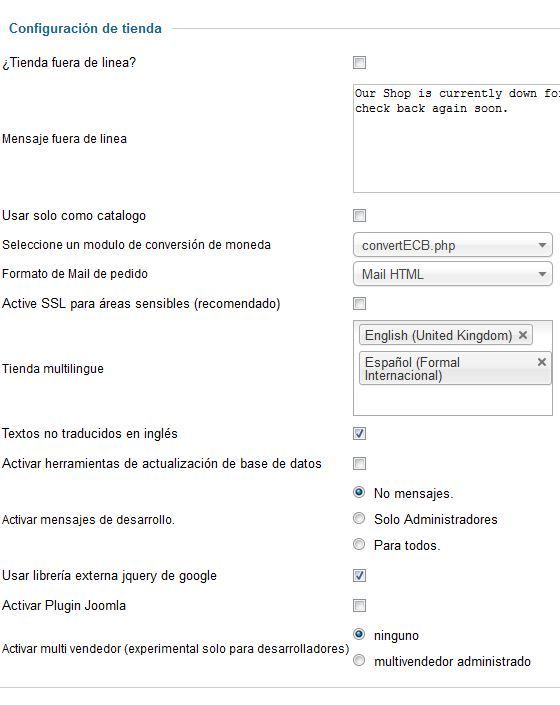Open the convertECB.php currency module dropdown
Viewport: 560px width, 705px height.
tap(453, 245)
